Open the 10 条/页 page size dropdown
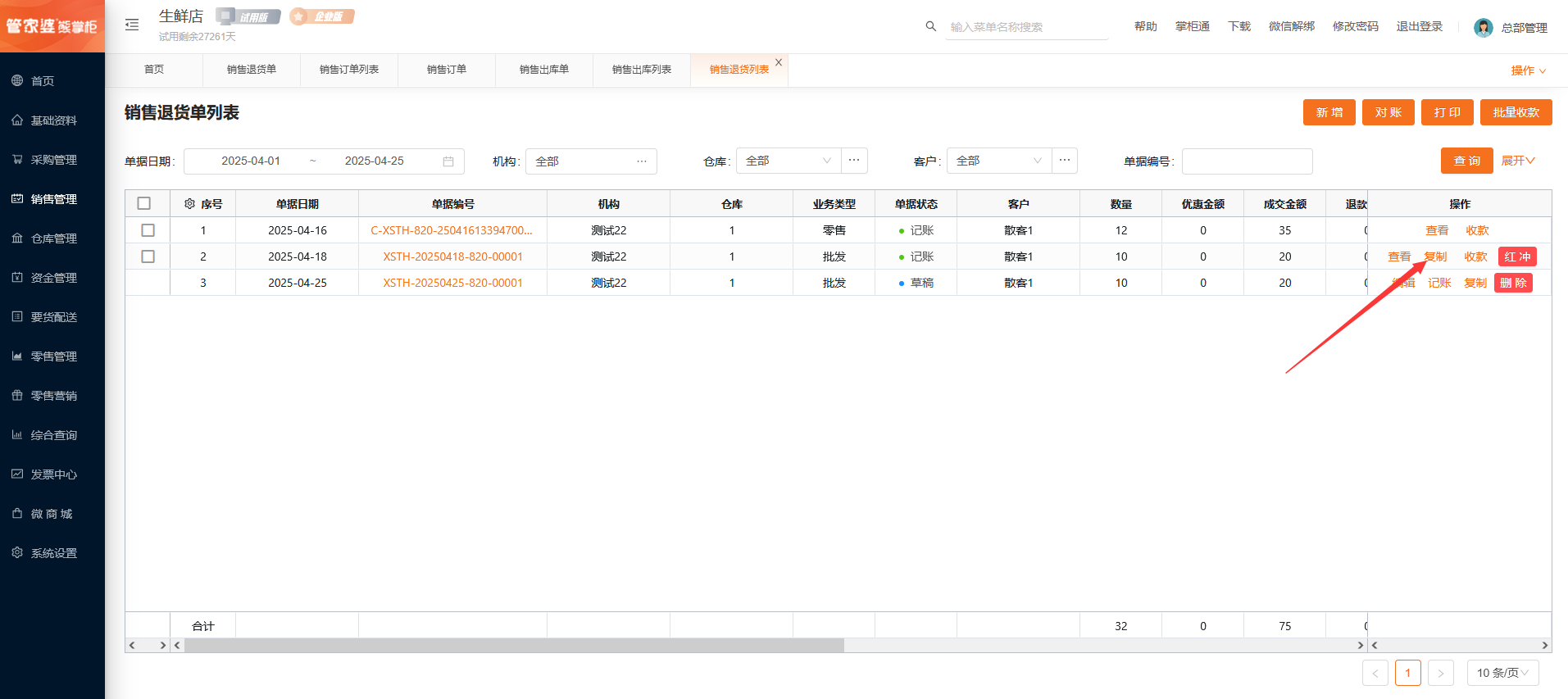The width and height of the screenshot is (1568, 699). 1503,673
